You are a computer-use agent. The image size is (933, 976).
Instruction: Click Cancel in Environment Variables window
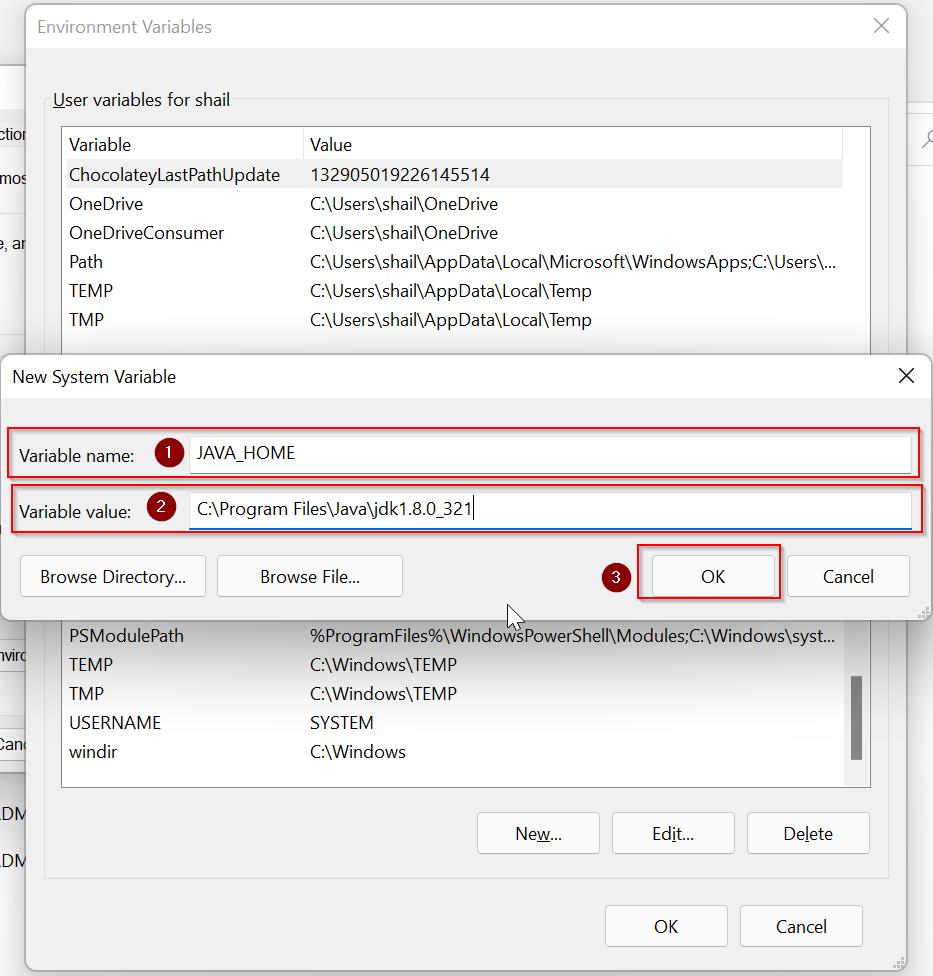800,925
